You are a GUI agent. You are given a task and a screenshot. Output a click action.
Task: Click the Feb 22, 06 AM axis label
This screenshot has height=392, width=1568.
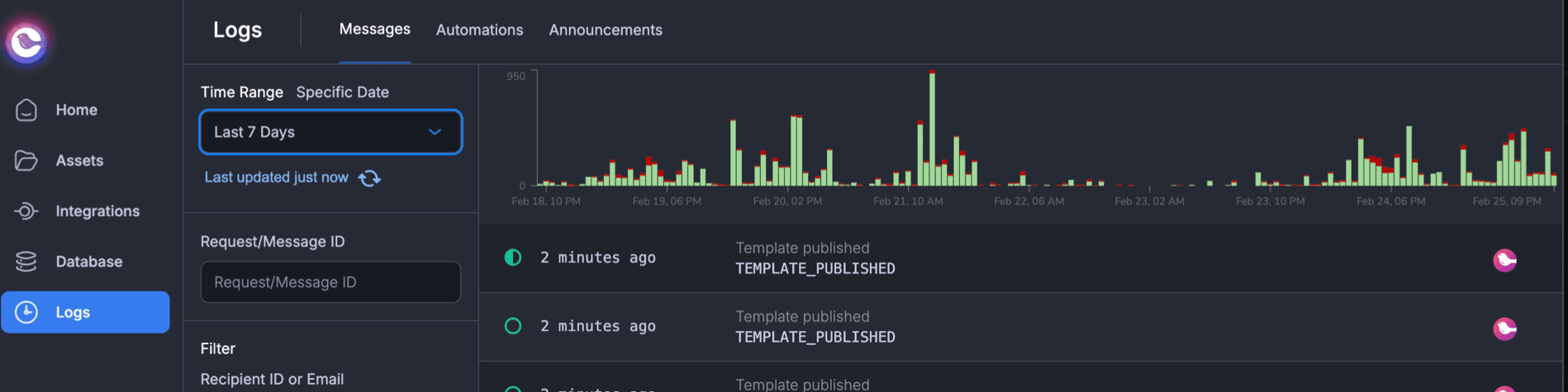coord(1029,201)
